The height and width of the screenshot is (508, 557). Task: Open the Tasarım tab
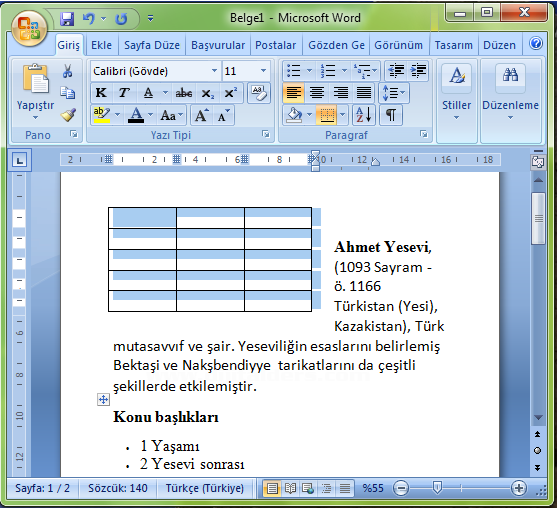(x=453, y=45)
